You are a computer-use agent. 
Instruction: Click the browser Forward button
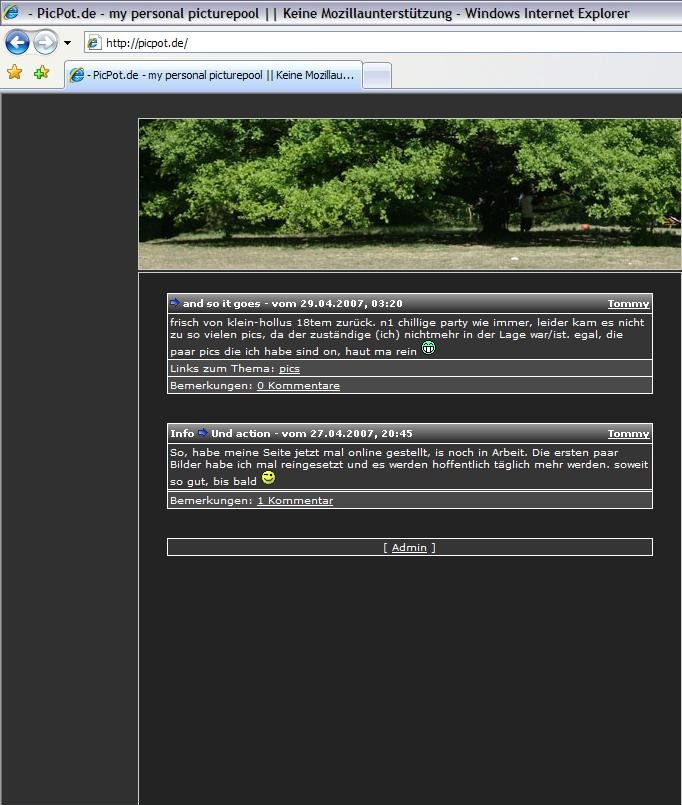(x=45, y=43)
